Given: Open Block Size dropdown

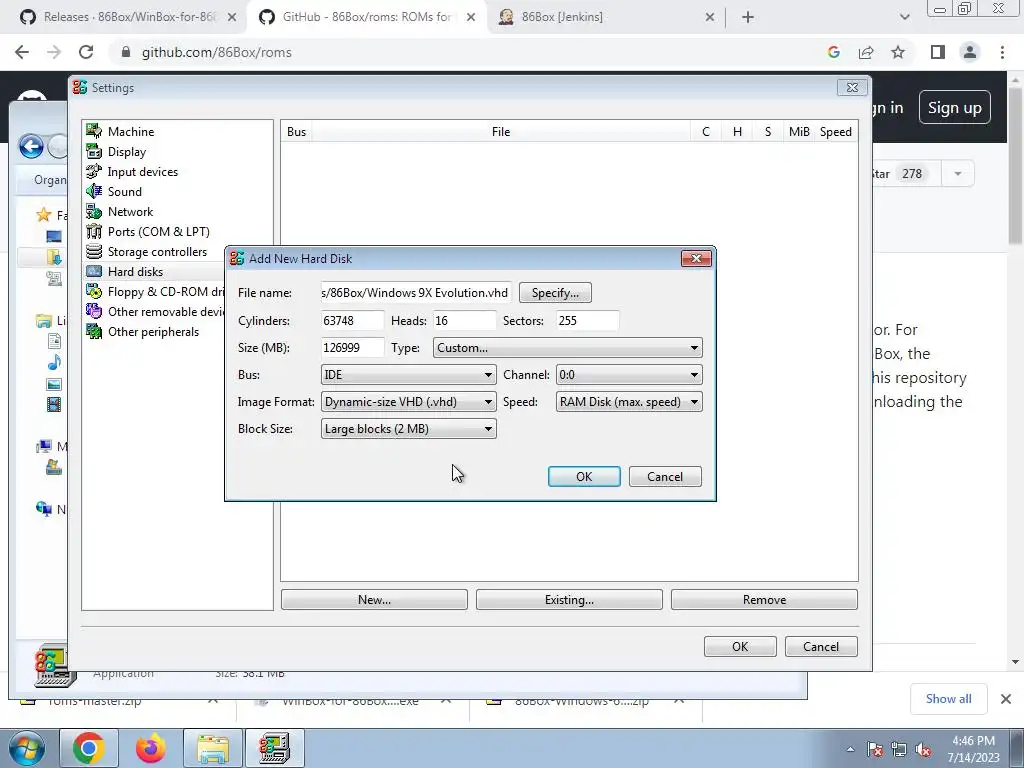Looking at the screenshot, I should point(408,429).
